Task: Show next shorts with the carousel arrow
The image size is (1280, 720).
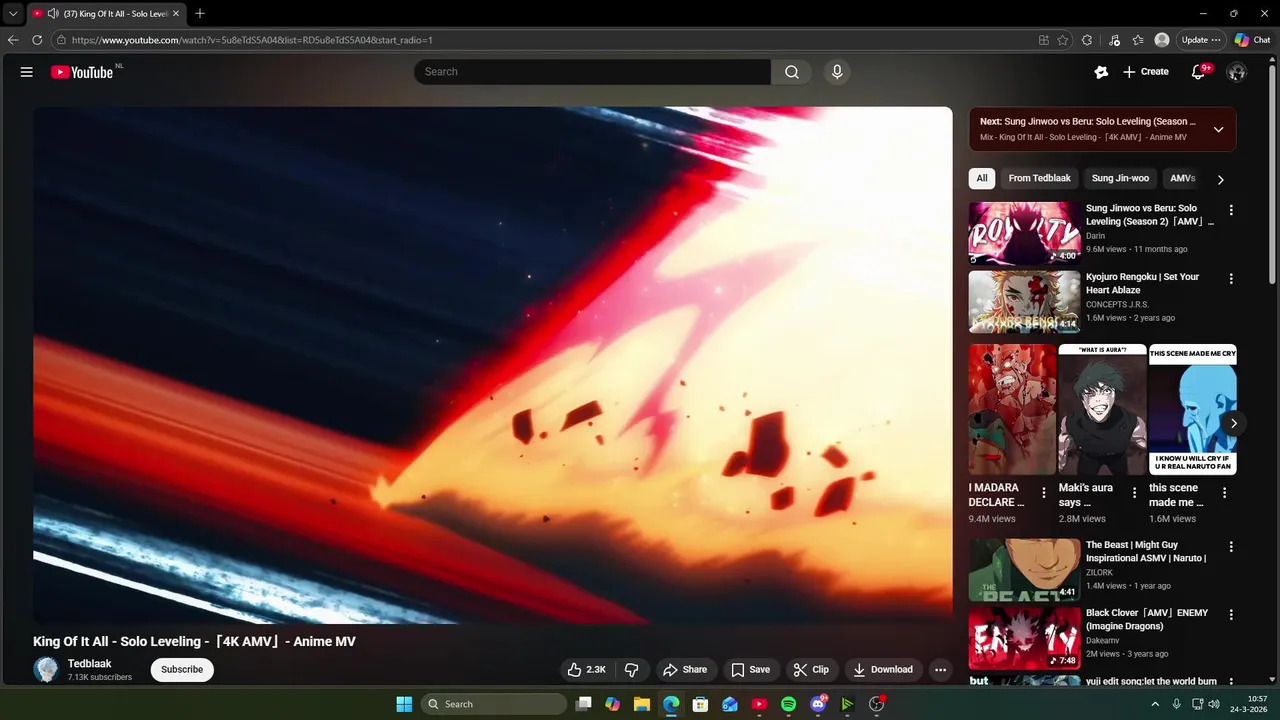Action: (x=1233, y=423)
